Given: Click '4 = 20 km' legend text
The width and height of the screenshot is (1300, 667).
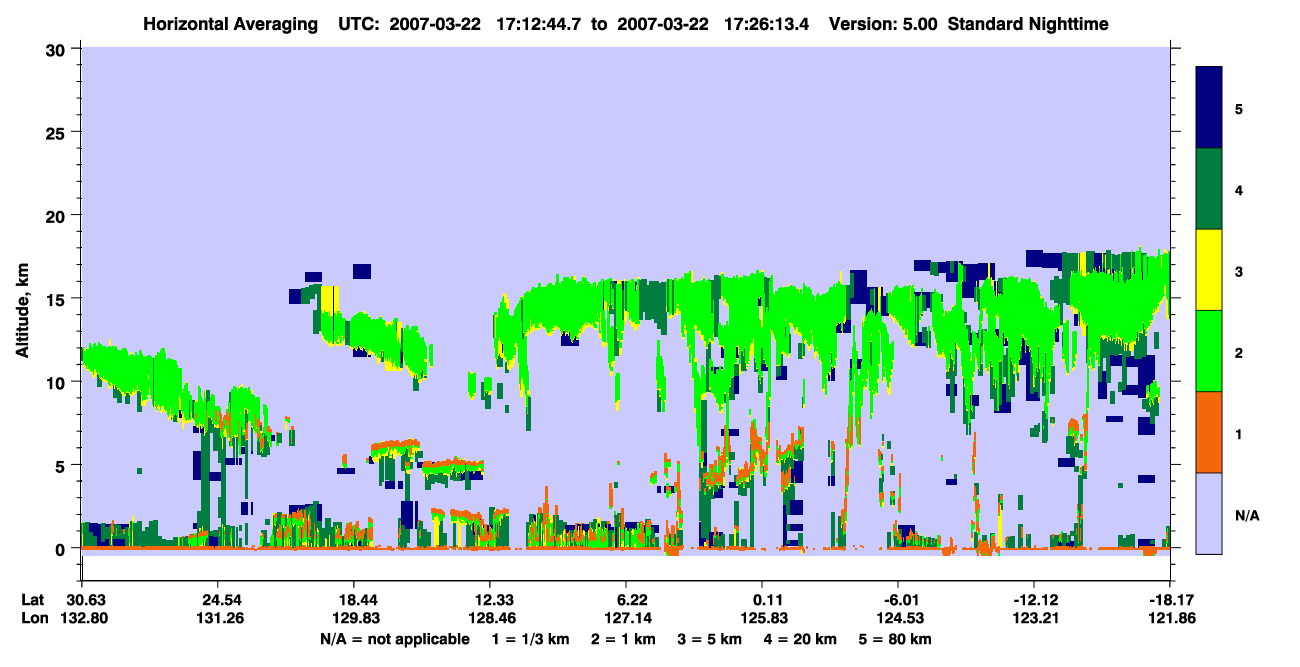Looking at the screenshot, I should point(802,639).
